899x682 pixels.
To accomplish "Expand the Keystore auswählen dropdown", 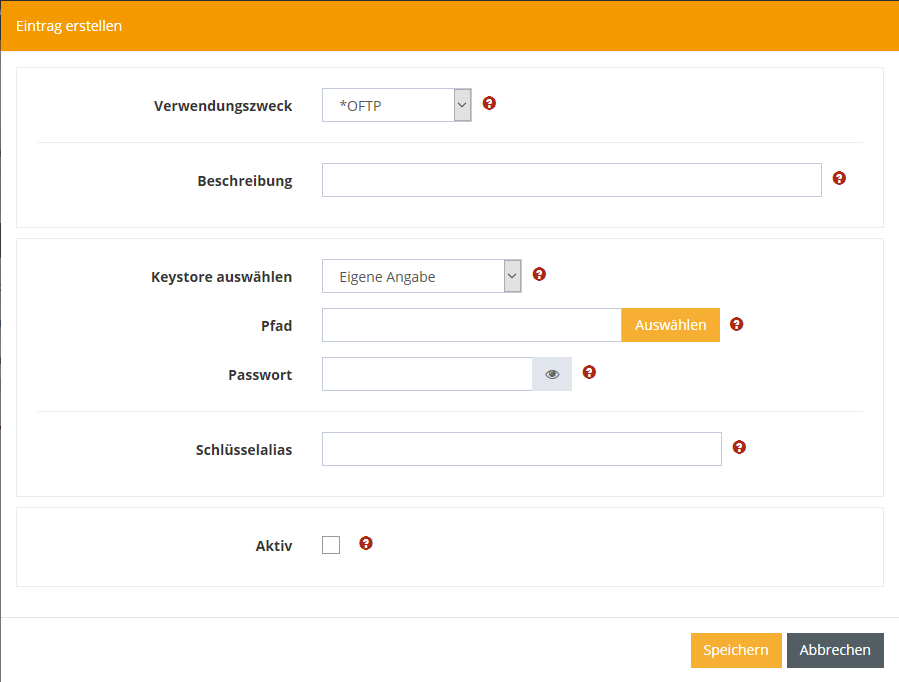I will coord(421,276).
